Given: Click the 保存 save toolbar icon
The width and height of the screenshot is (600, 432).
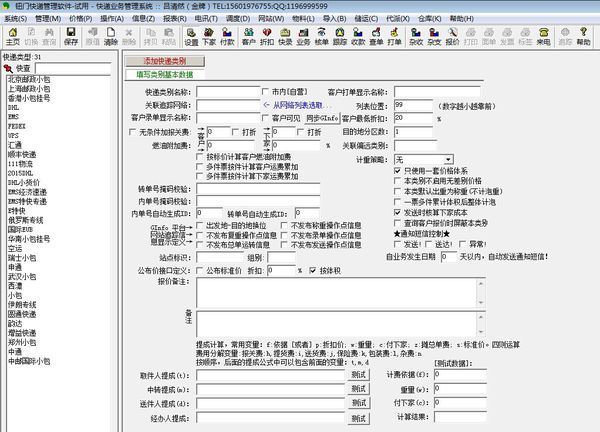Looking at the screenshot, I should pos(70,37).
